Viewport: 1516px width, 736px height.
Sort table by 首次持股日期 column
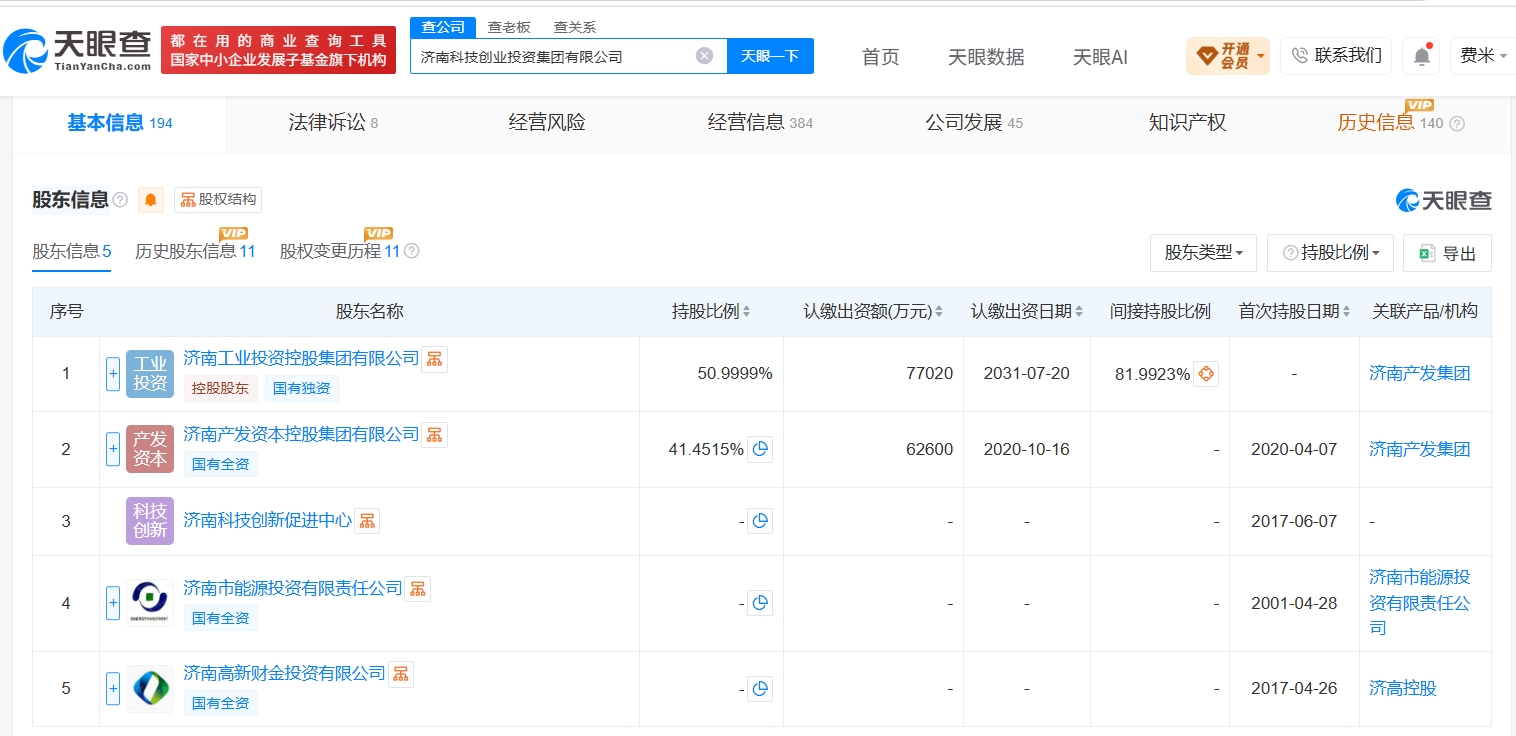[x=1295, y=312]
